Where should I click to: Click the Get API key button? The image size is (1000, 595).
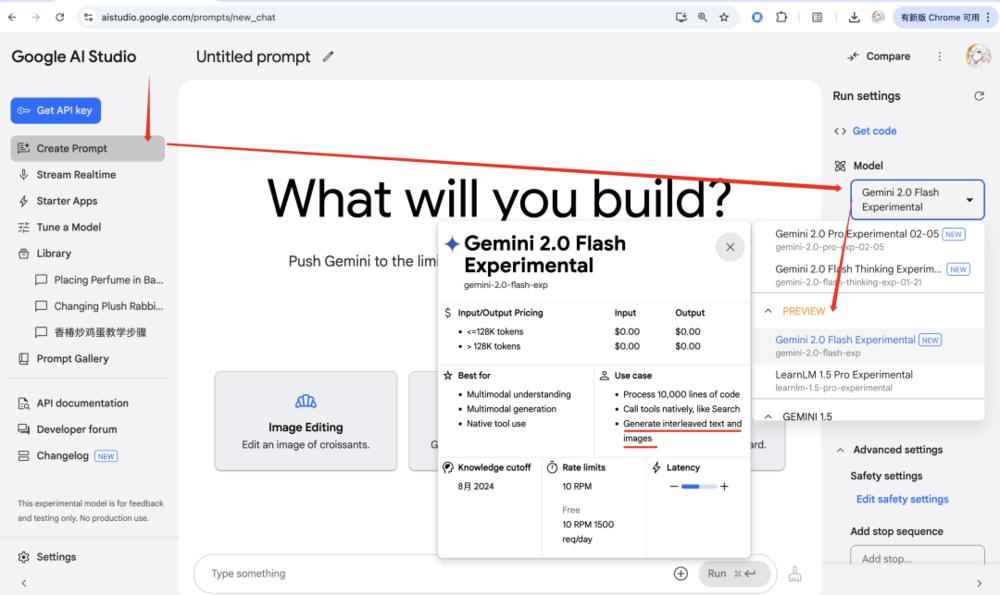(x=55, y=111)
